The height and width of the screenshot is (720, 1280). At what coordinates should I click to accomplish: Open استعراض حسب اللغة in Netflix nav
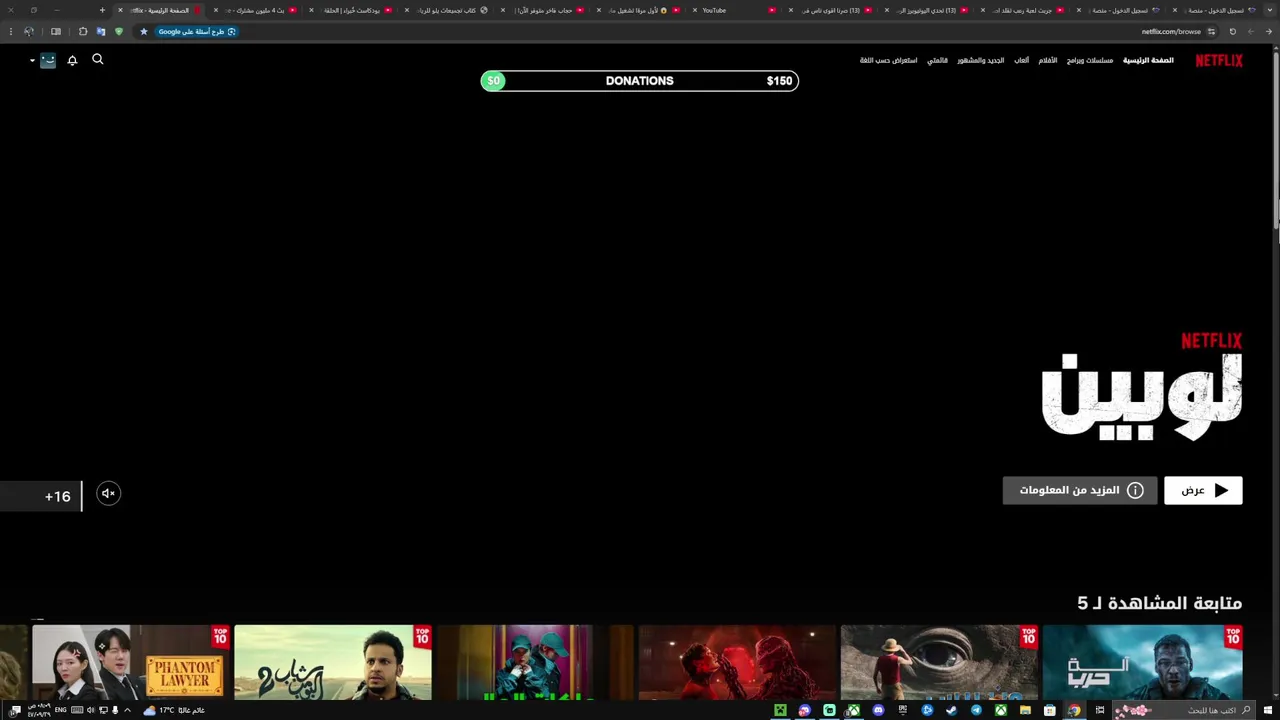pos(888,60)
